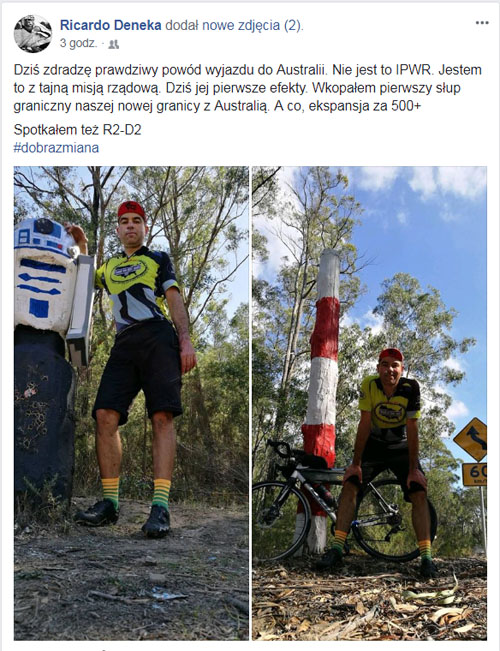The height and width of the screenshot is (651, 500).
Task: Visit the Ricardo Deneka profile name link
Action: click(x=110, y=25)
